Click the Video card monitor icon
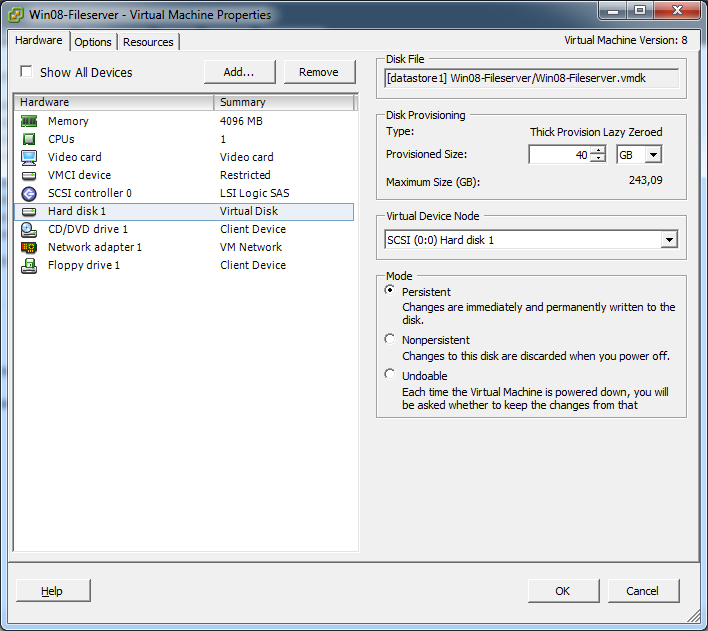This screenshot has height=631, width=708. coord(29,157)
